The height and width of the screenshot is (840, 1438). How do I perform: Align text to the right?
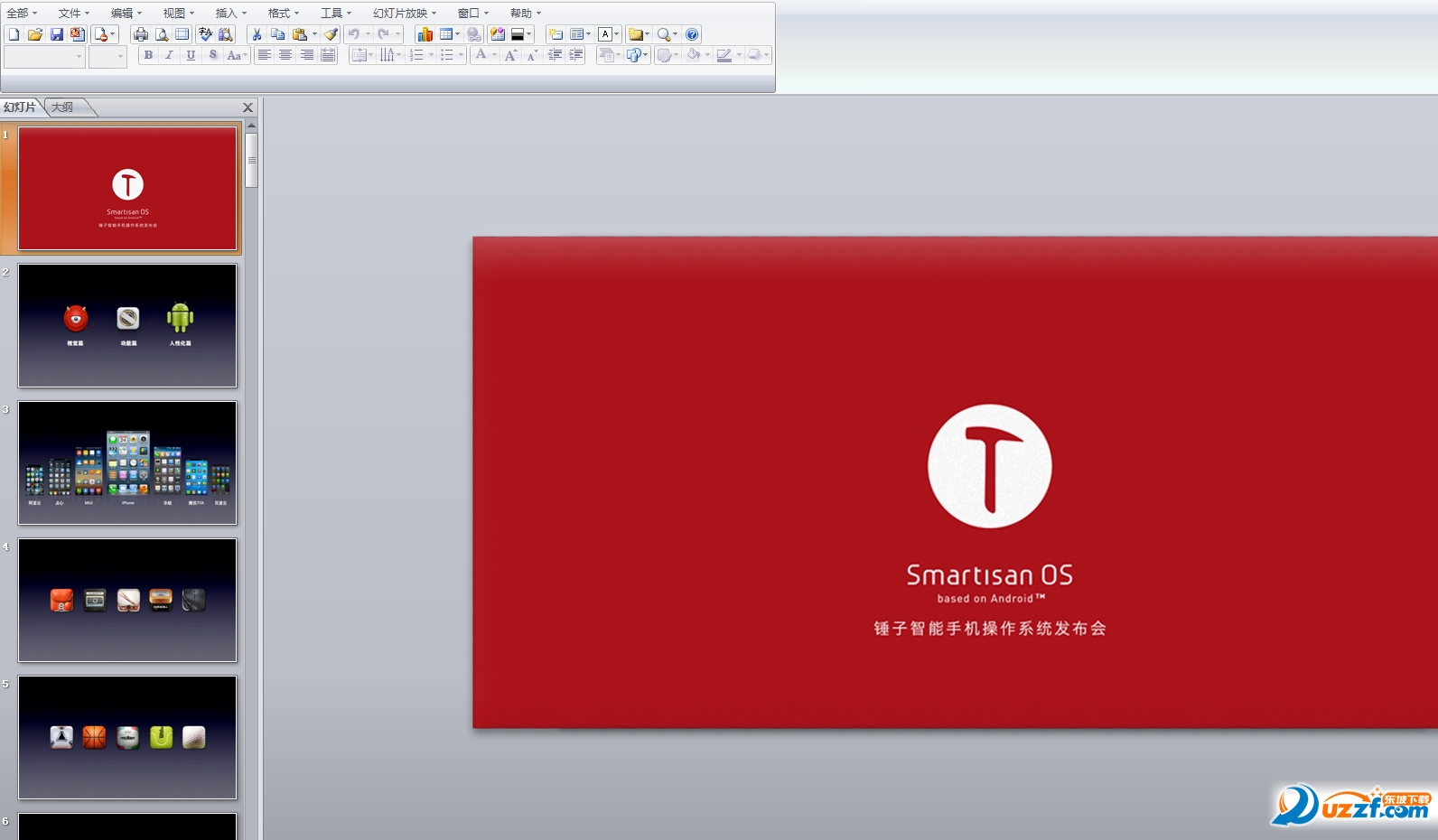[x=307, y=55]
